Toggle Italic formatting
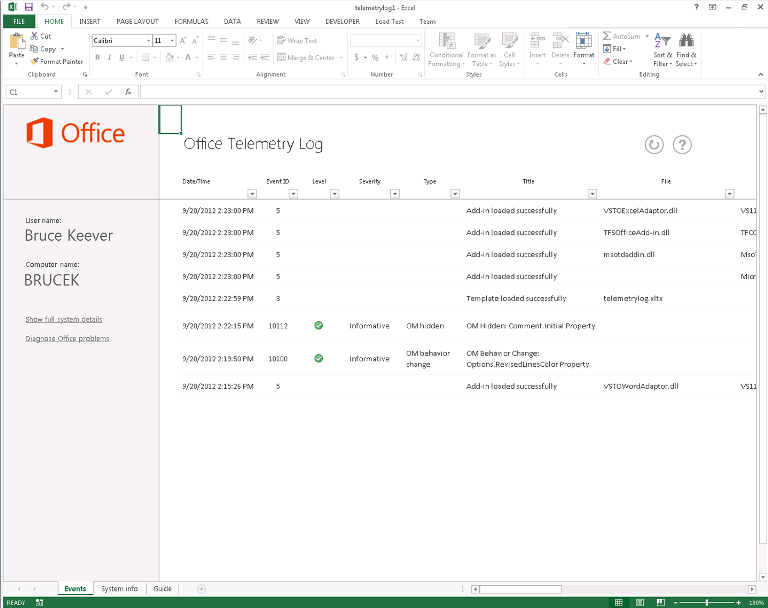Screen dimensions: 768x608 point(109,57)
